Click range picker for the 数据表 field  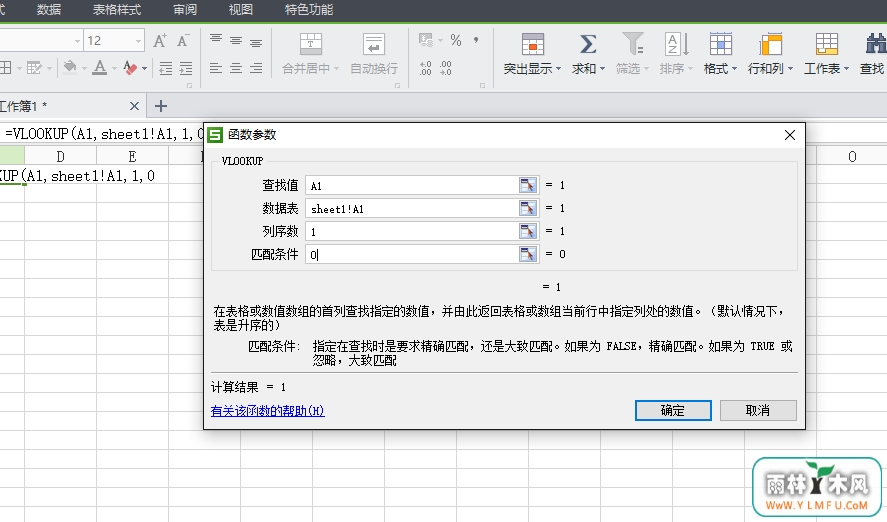528,208
